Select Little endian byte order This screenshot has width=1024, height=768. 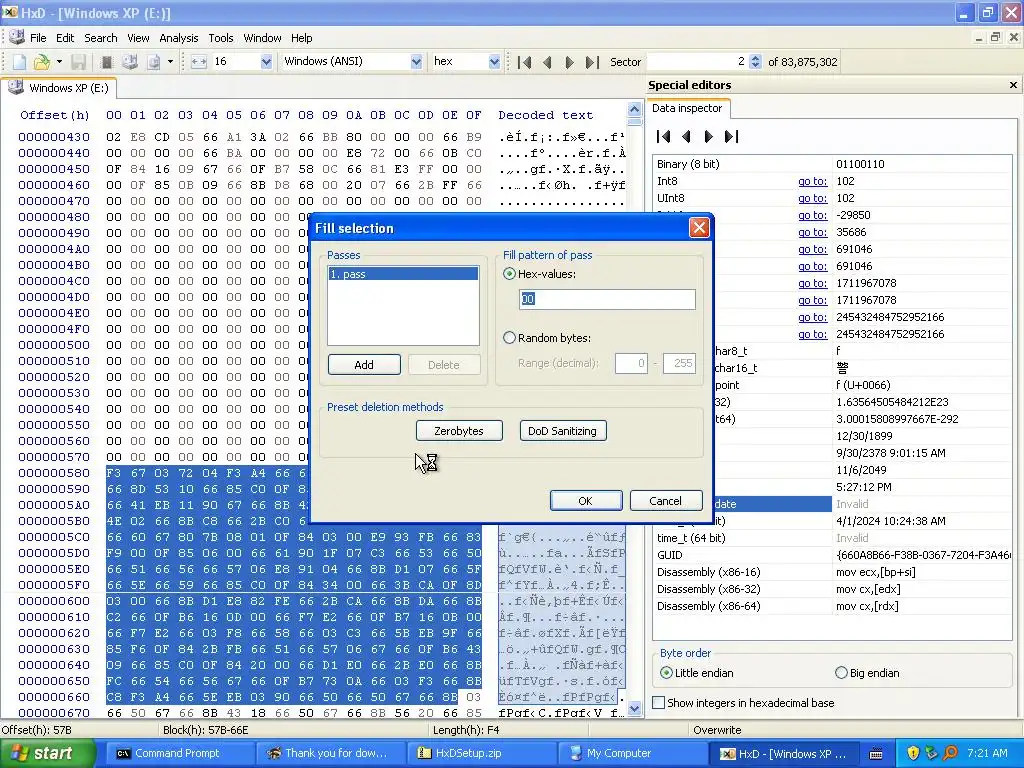(666, 673)
